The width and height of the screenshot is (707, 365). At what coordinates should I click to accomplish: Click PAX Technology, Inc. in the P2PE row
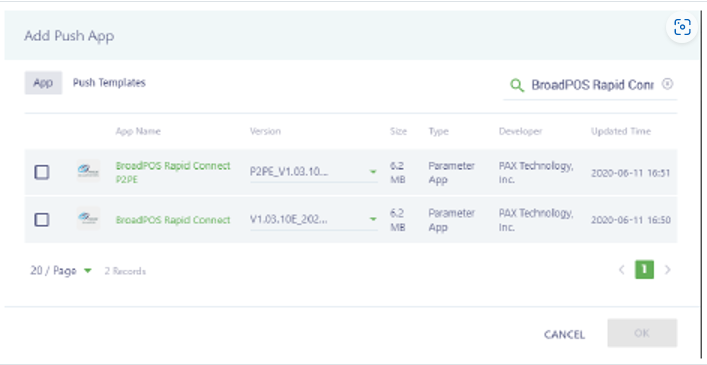click(x=536, y=173)
